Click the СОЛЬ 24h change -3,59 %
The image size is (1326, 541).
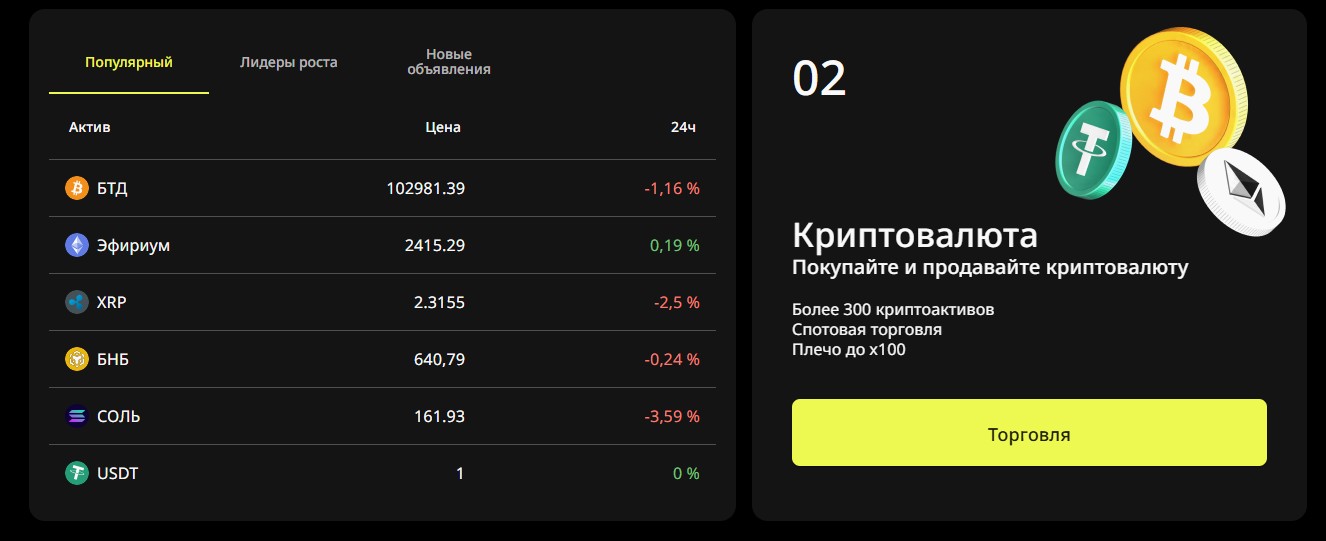(672, 416)
